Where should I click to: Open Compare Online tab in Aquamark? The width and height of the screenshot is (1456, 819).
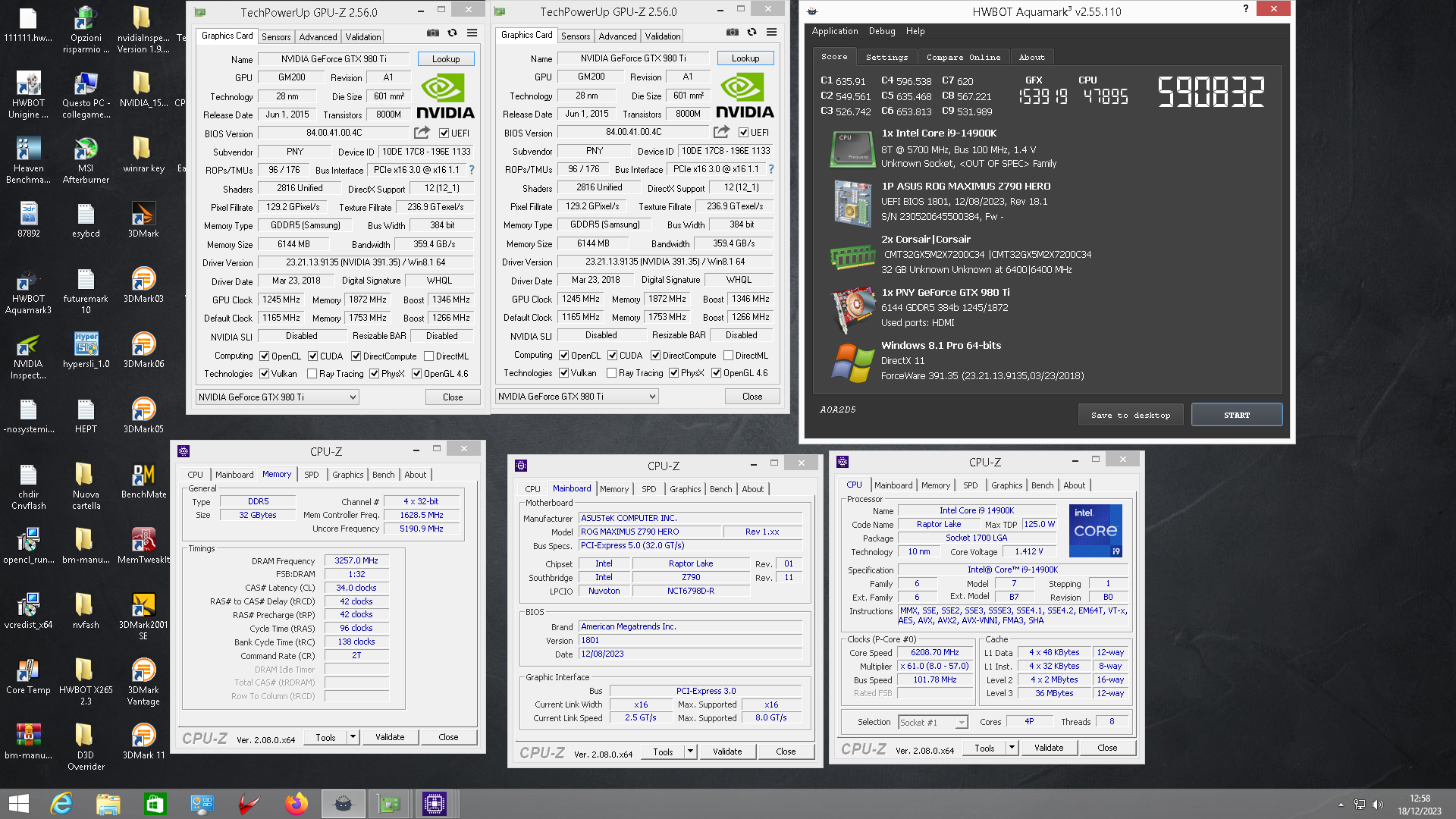(x=963, y=57)
